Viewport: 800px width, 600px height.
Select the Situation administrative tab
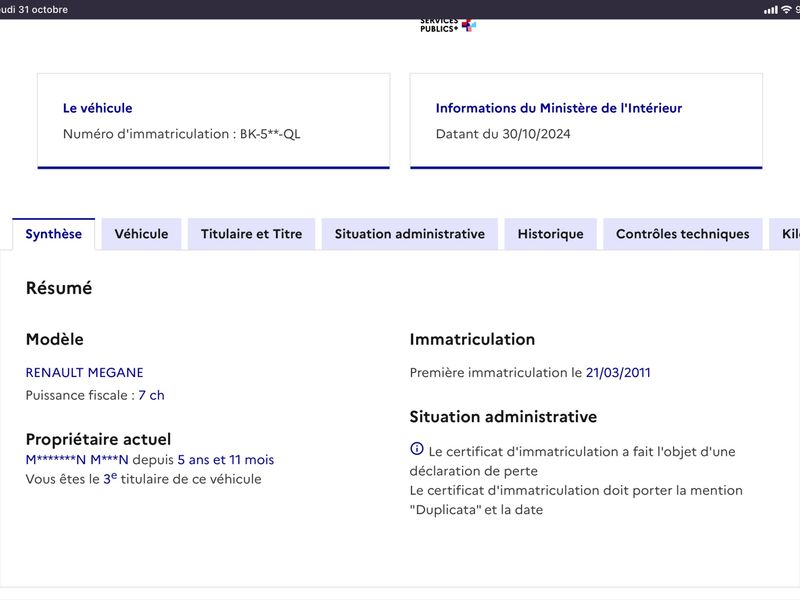coord(410,234)
